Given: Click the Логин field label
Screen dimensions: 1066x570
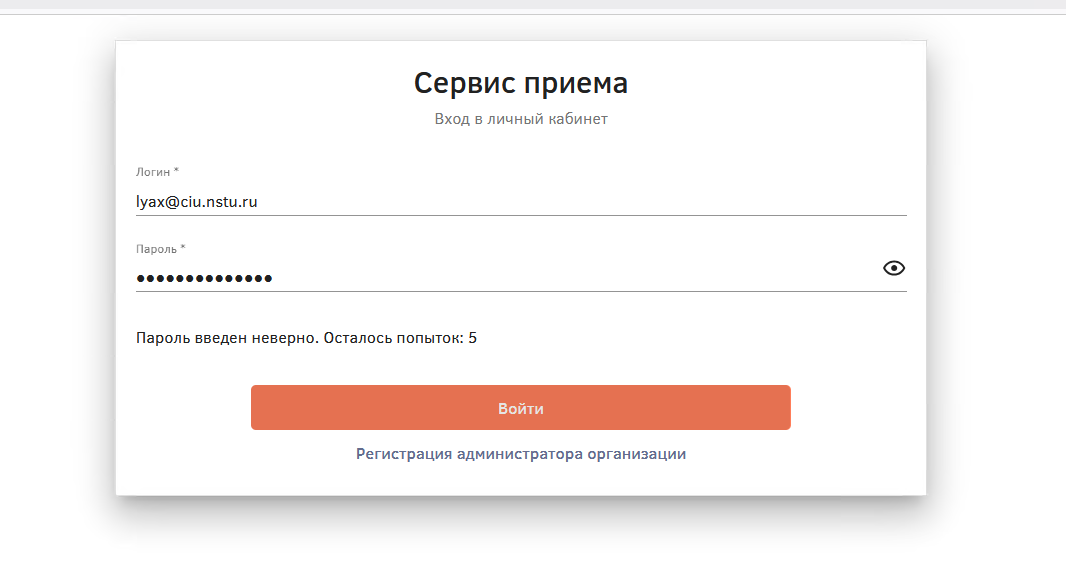Looking at the screenshot, I should coord(153,172).
